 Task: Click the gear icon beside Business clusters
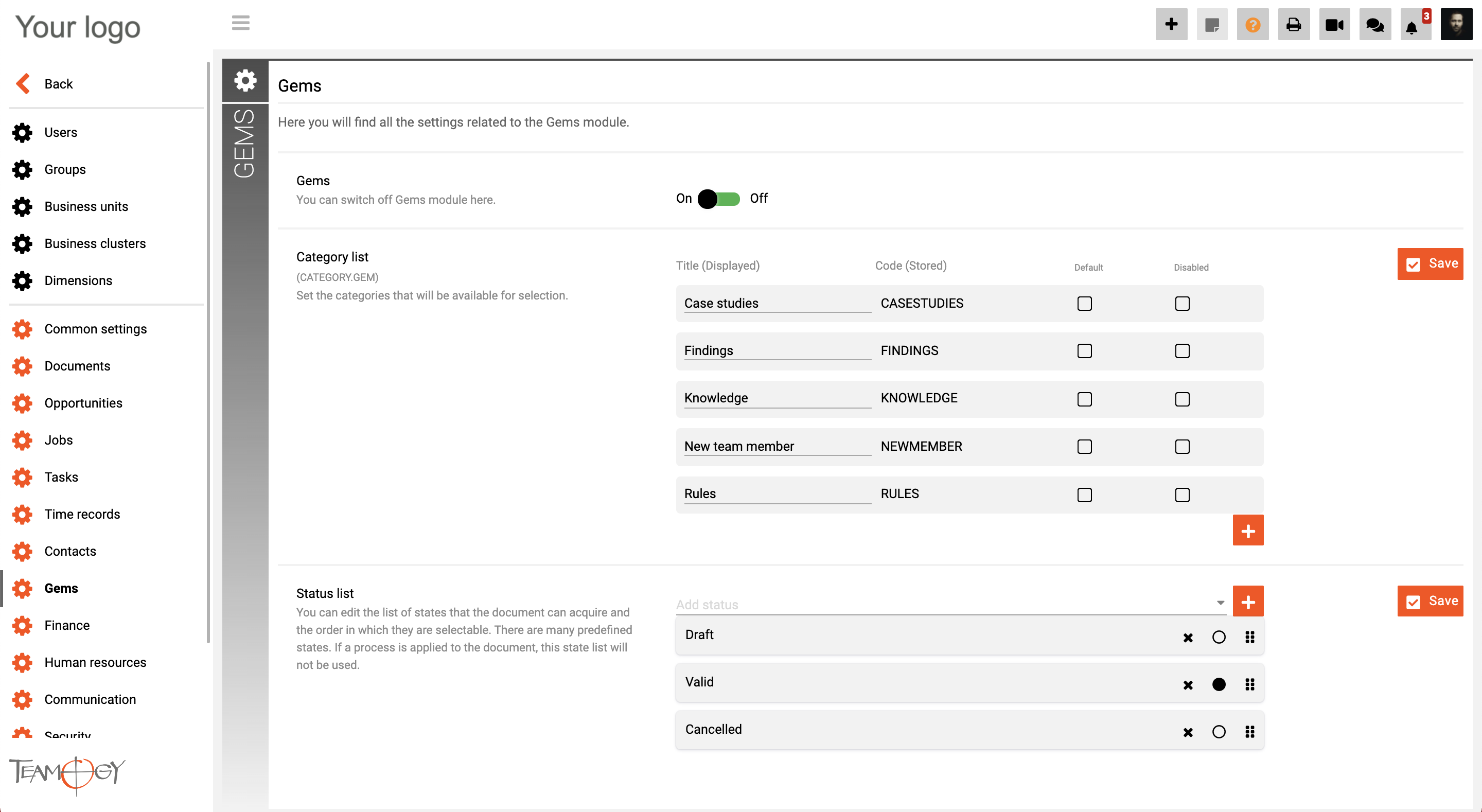point(23,243)
